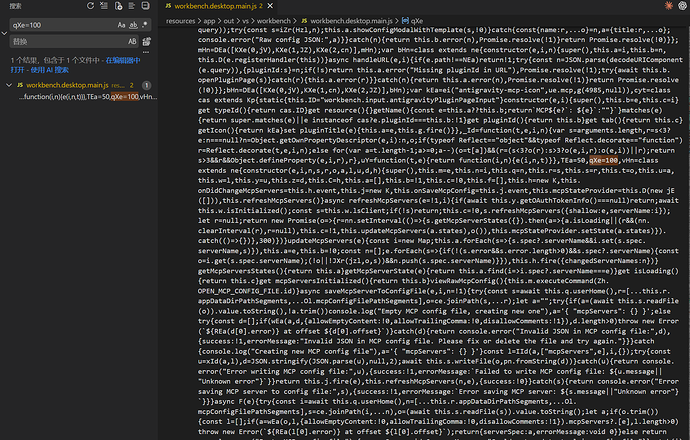Image resolution: width=690 pixels, height=440 pixels.
Task: Toggle regular expression search option
Action: coord(145,25)
